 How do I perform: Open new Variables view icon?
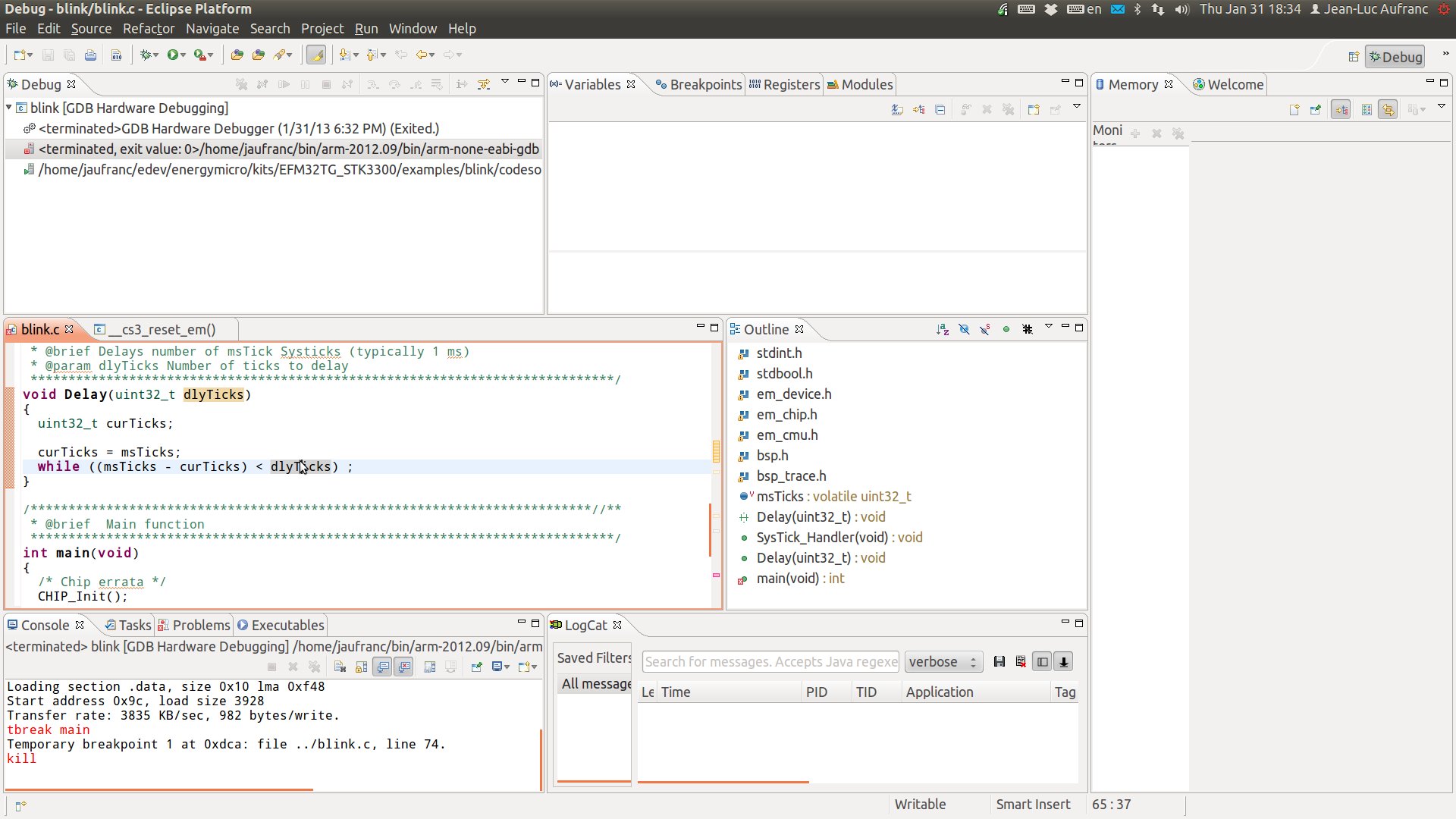[1034, 110]
